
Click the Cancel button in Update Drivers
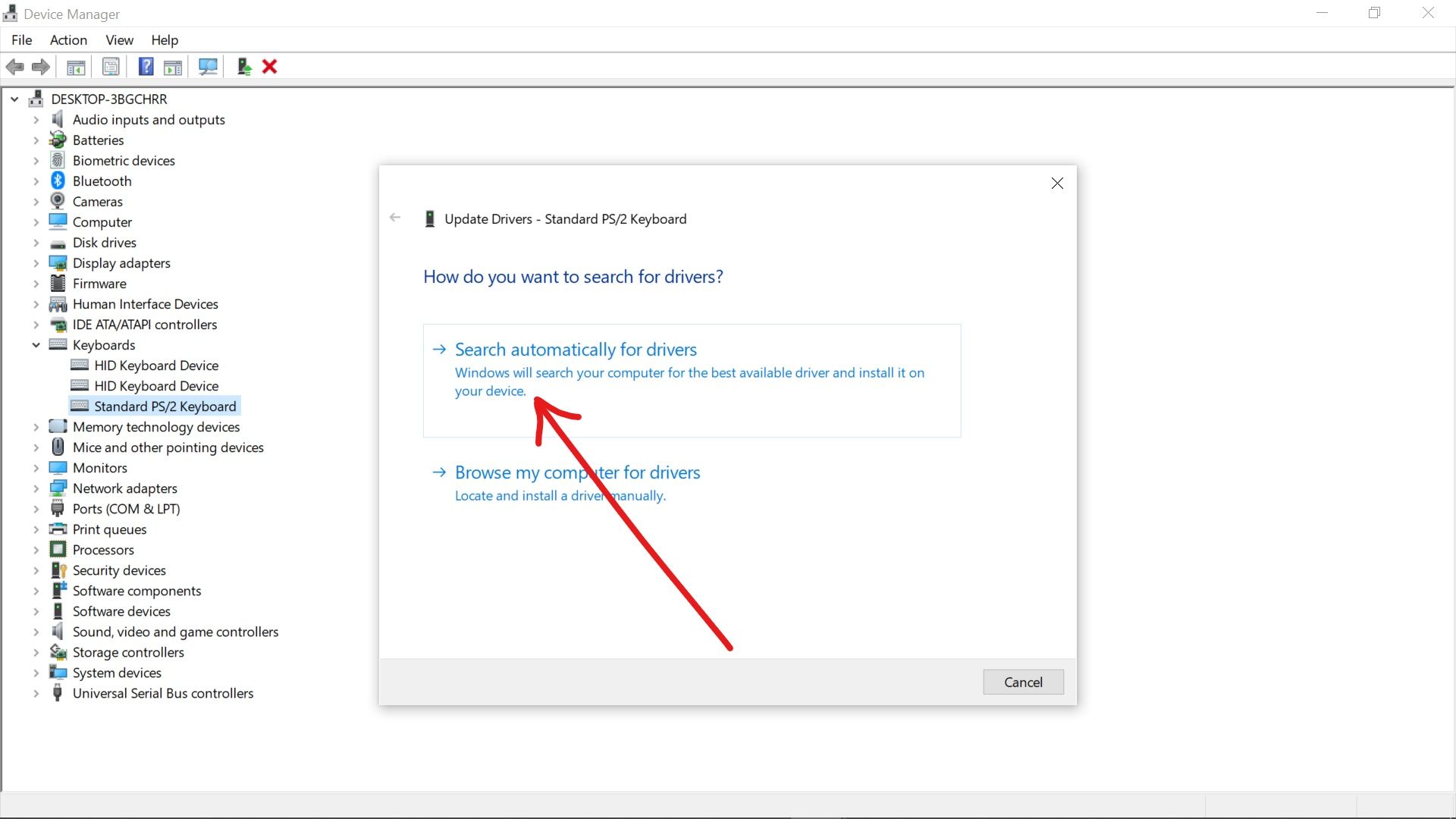(1023, 682)
